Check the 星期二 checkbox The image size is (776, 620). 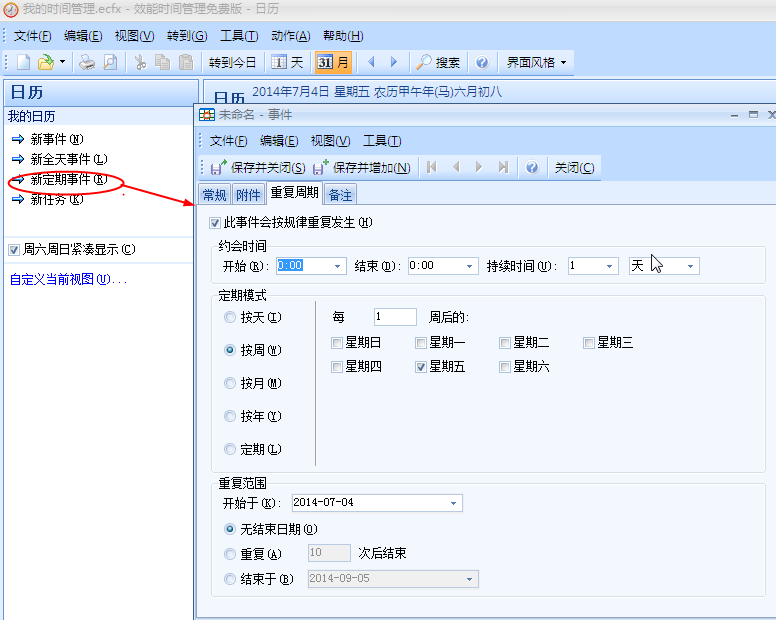coord(505,343)
